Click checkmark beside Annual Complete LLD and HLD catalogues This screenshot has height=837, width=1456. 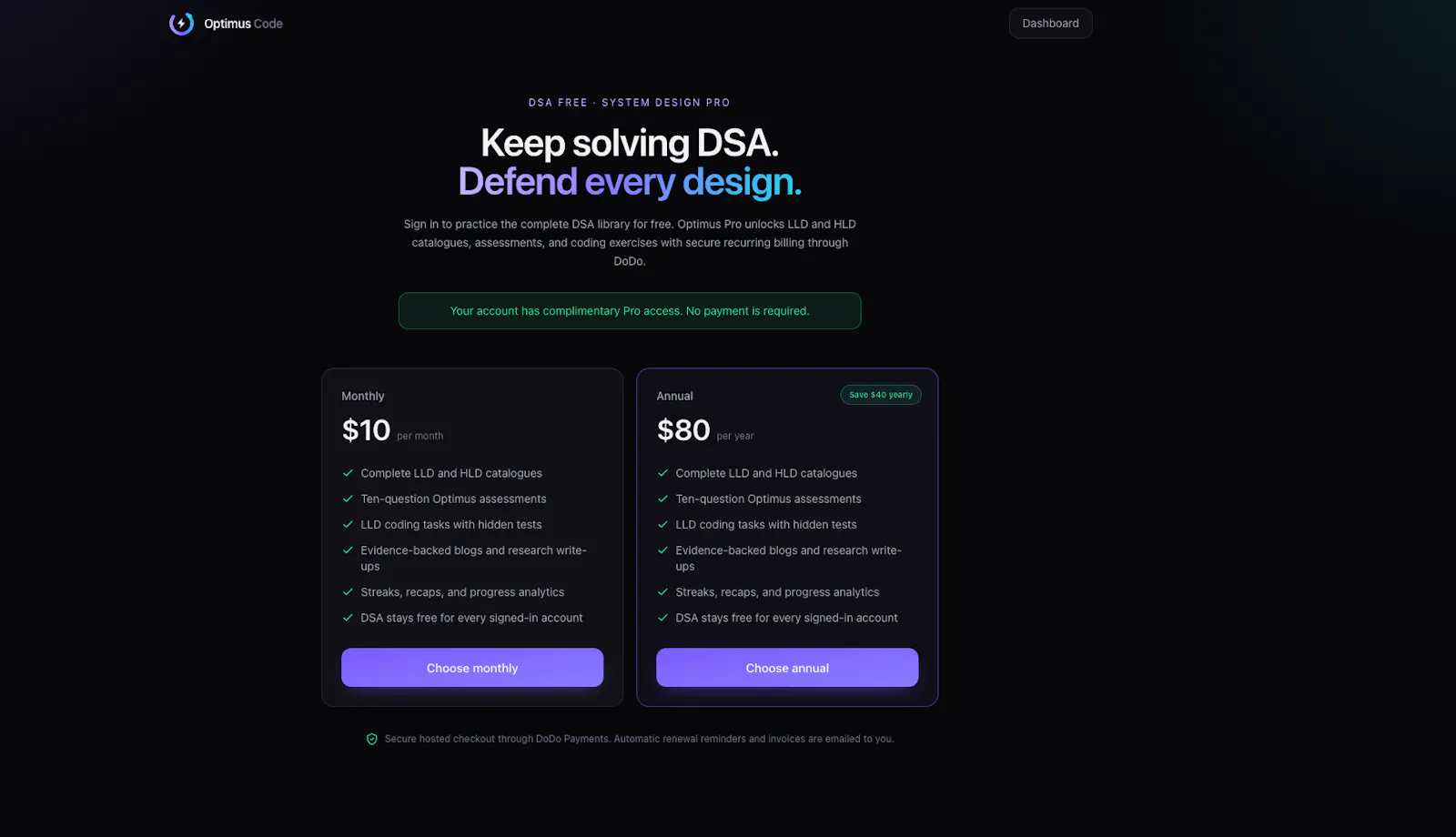pos(662,473)
